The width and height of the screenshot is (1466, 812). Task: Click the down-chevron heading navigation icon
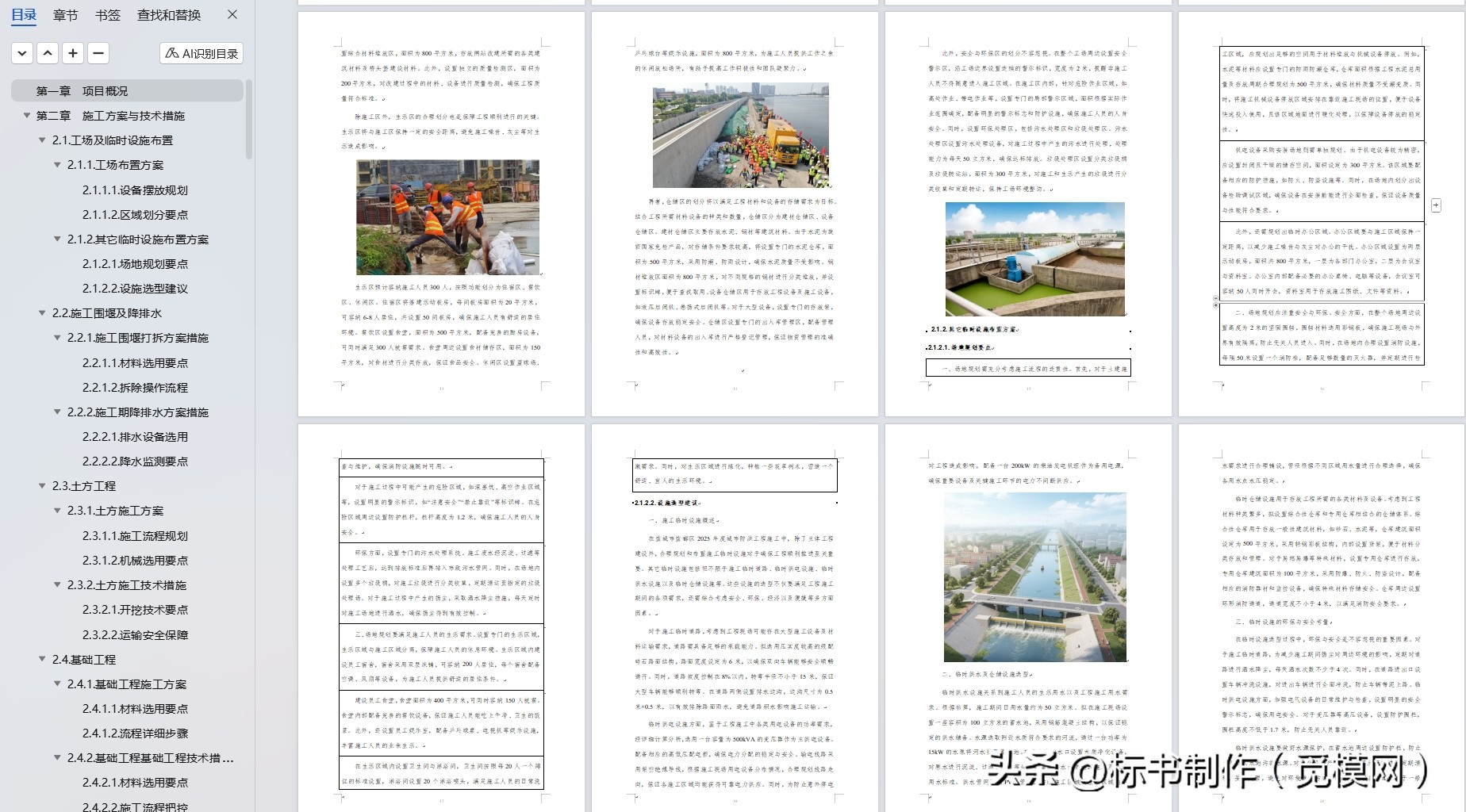(x=21, y=53)
